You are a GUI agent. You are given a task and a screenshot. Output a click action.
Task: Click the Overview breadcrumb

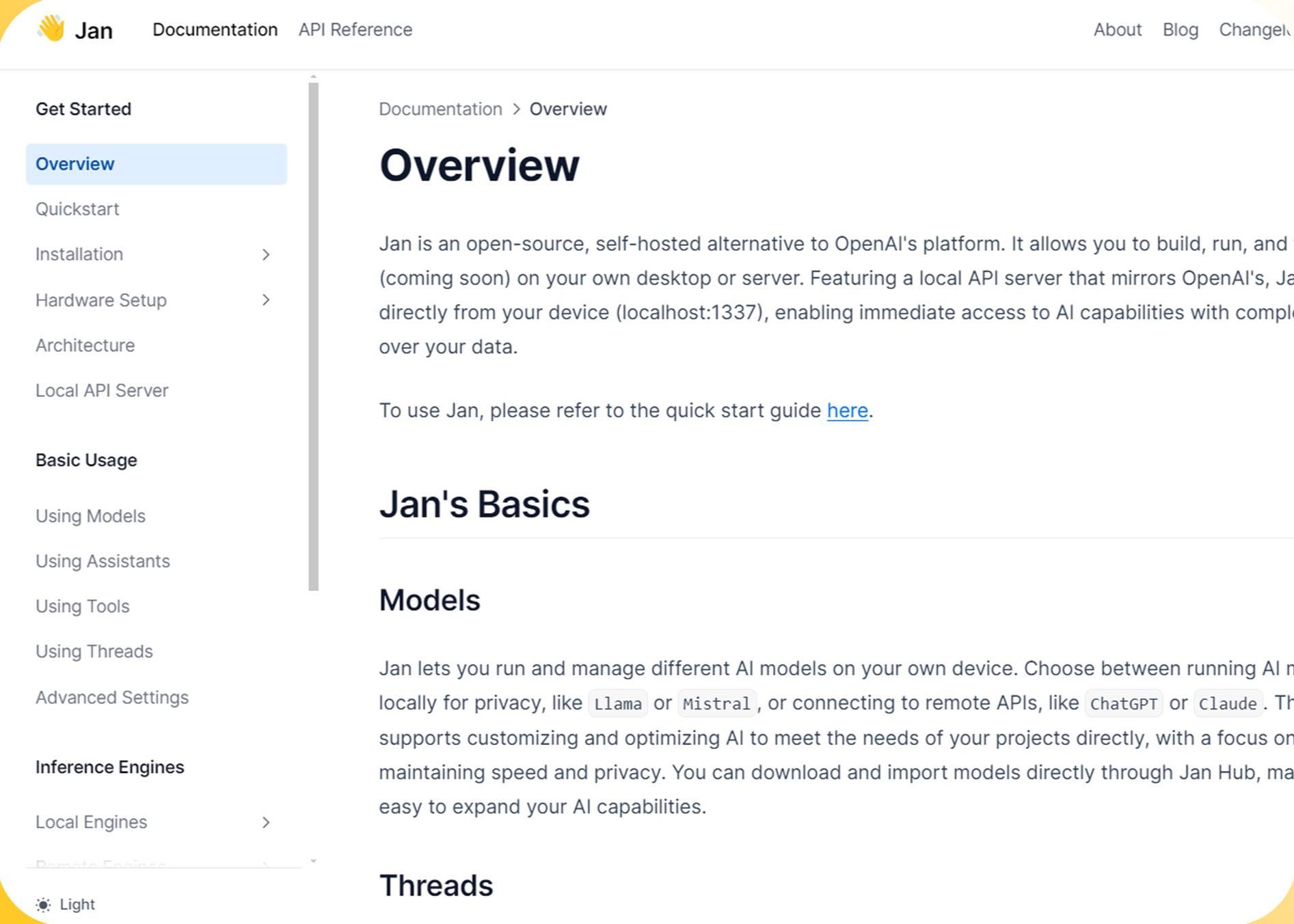point(568,109)
